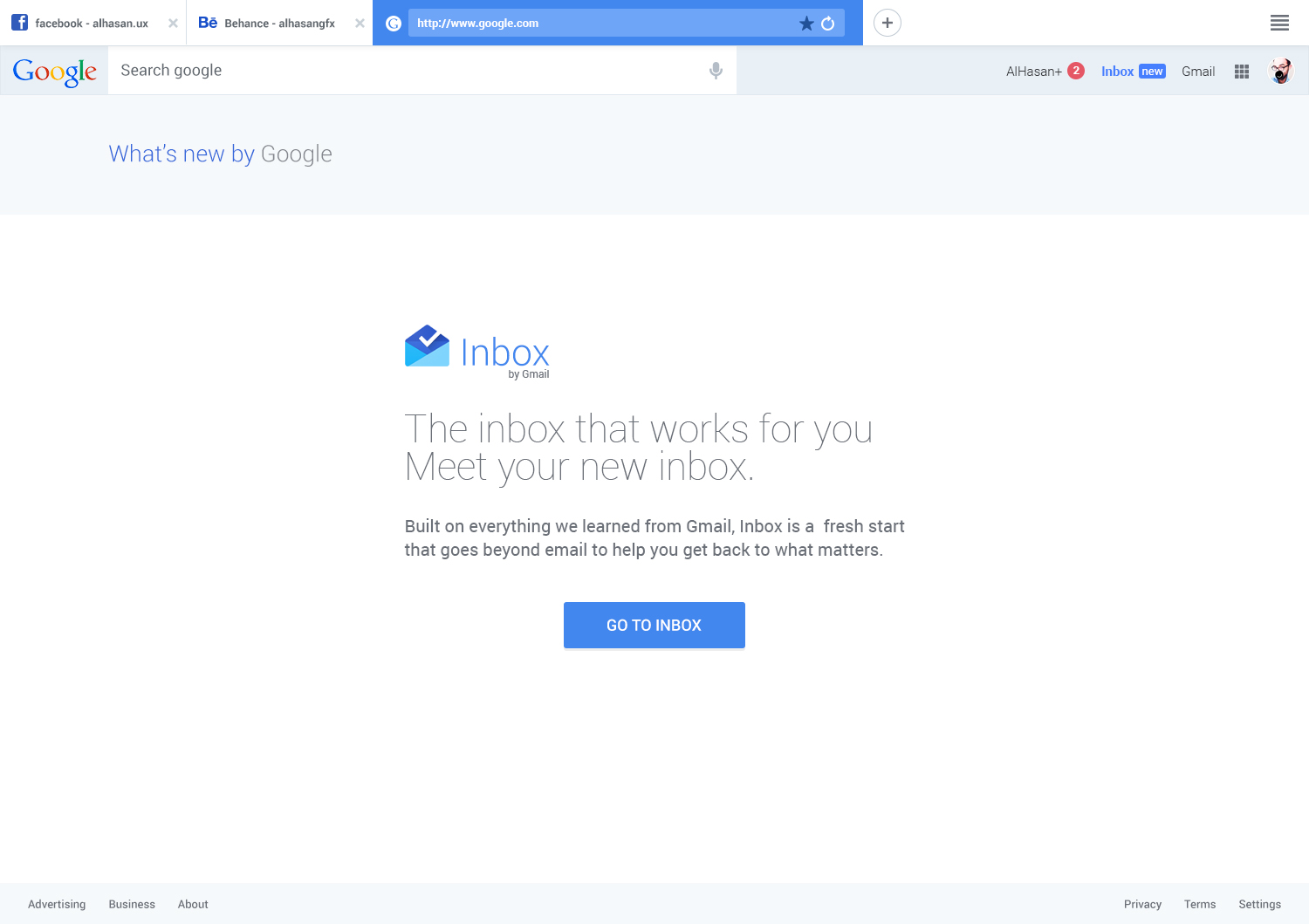Image resolution: width=1309 pixels, height=924 pixels.
Task: View AlHasan+ notifications badge
Action: (x=1076, y=71)
